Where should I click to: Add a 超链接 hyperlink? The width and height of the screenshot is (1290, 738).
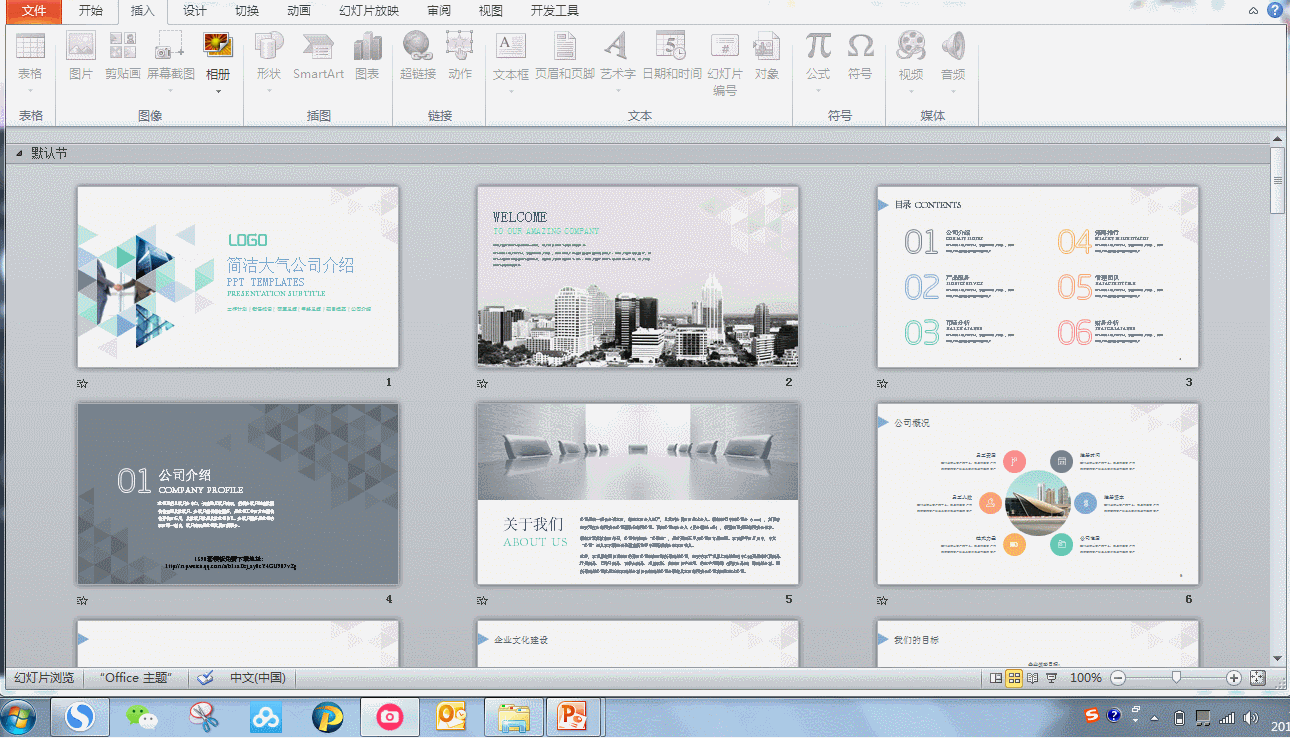[417, 47]
